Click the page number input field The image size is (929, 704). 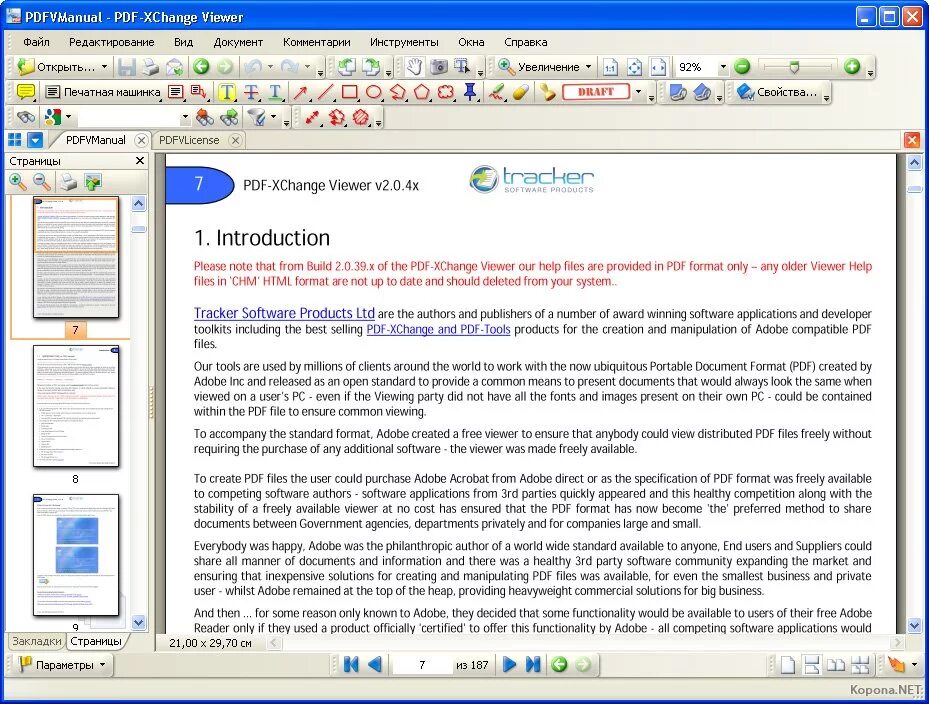click(422, 665)
